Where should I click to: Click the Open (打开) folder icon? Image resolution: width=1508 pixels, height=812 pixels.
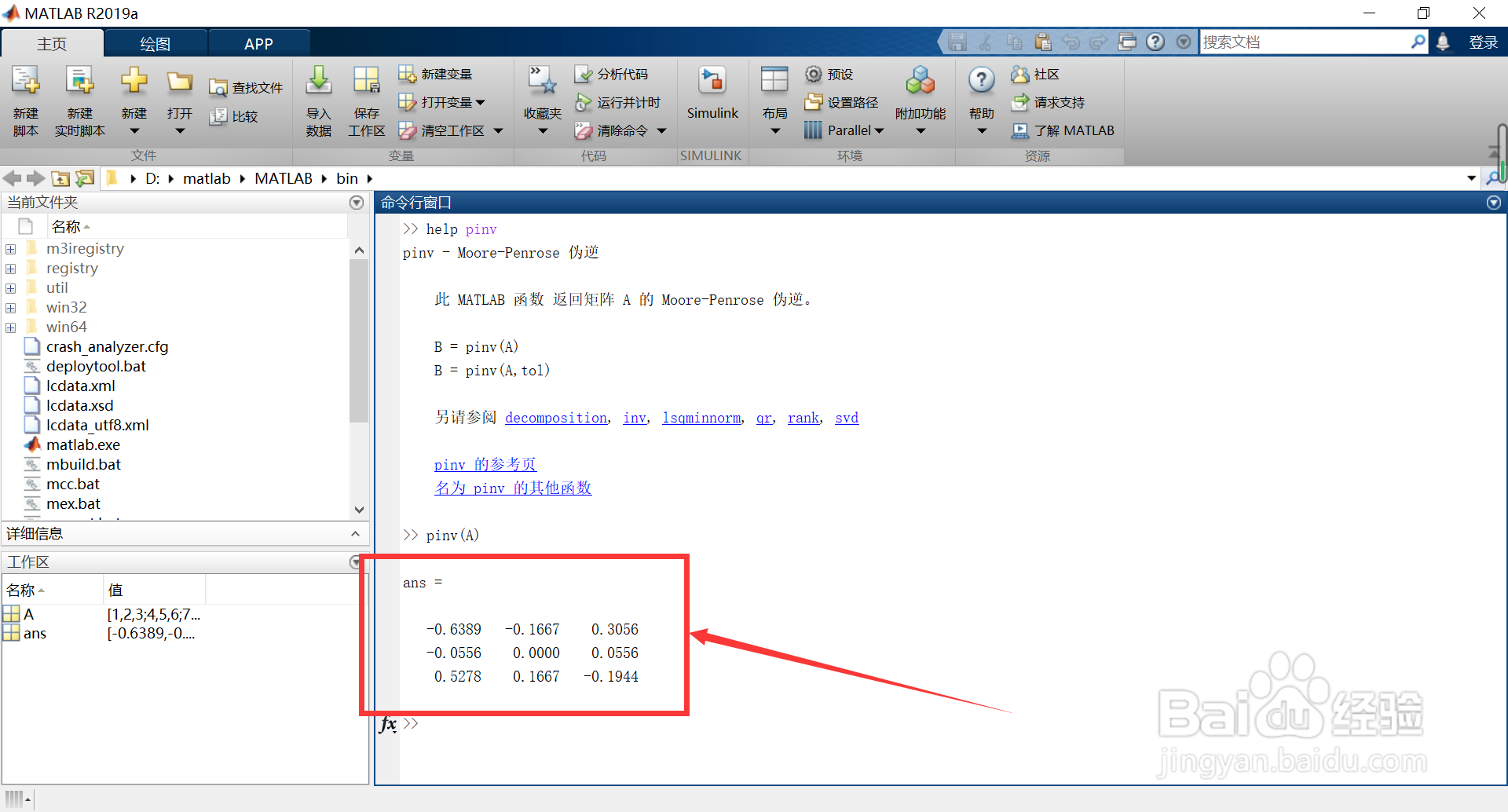click(x=180, y=82)
